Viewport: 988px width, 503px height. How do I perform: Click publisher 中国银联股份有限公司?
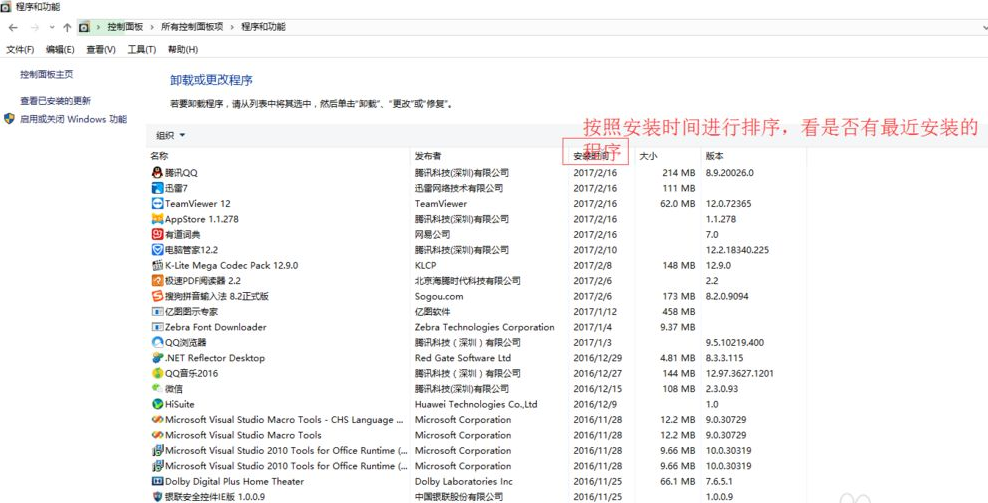[x=459, y=497]
